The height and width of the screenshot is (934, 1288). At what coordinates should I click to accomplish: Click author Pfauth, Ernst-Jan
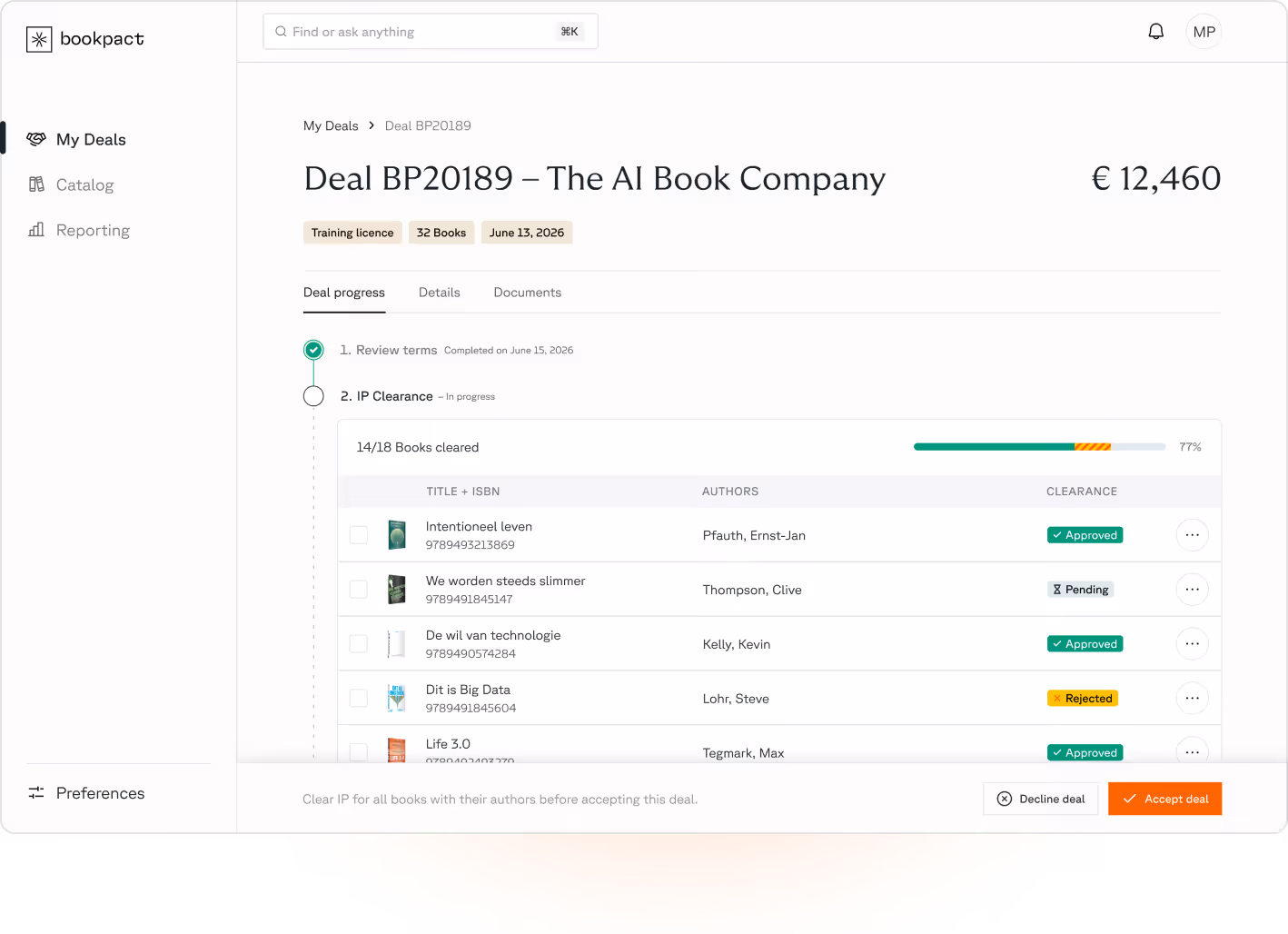[754, 535]
